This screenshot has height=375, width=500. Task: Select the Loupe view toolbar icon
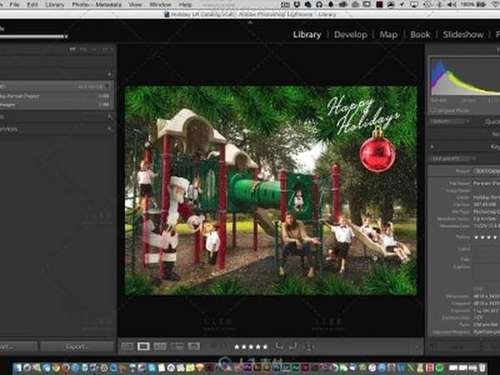coord(143,347)
